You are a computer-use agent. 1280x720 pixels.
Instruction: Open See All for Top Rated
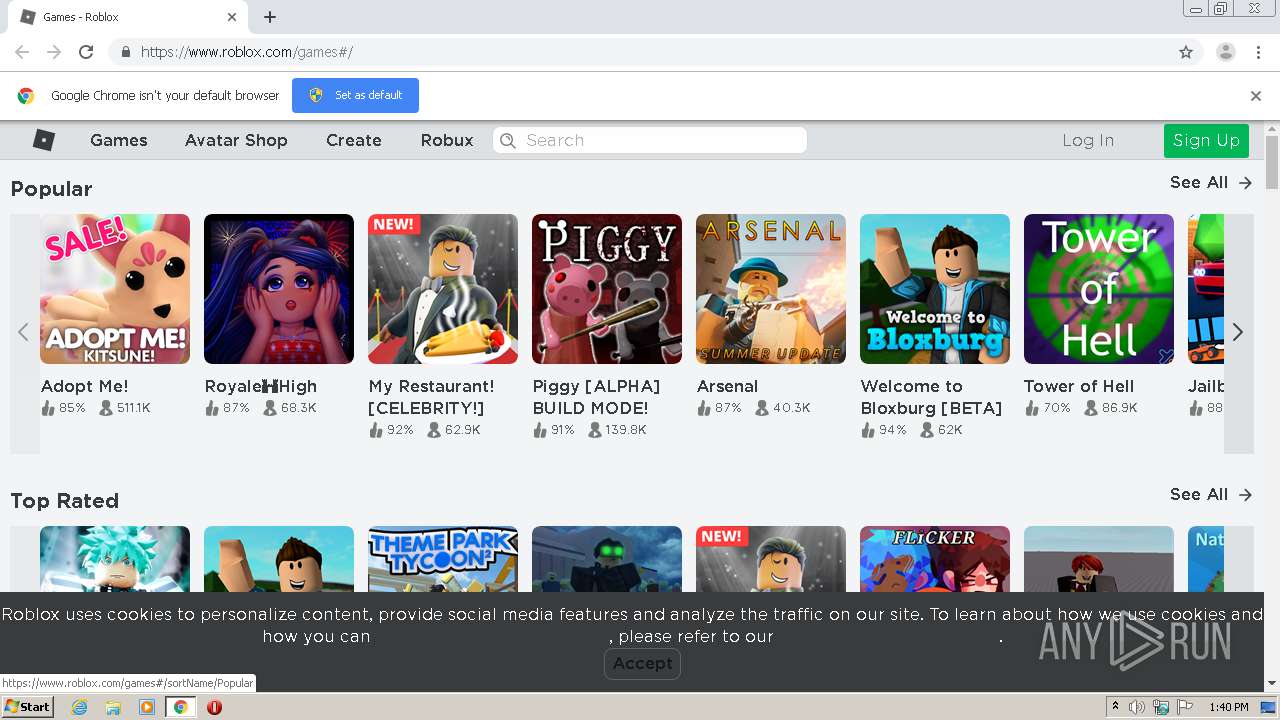click(1211, 495)
